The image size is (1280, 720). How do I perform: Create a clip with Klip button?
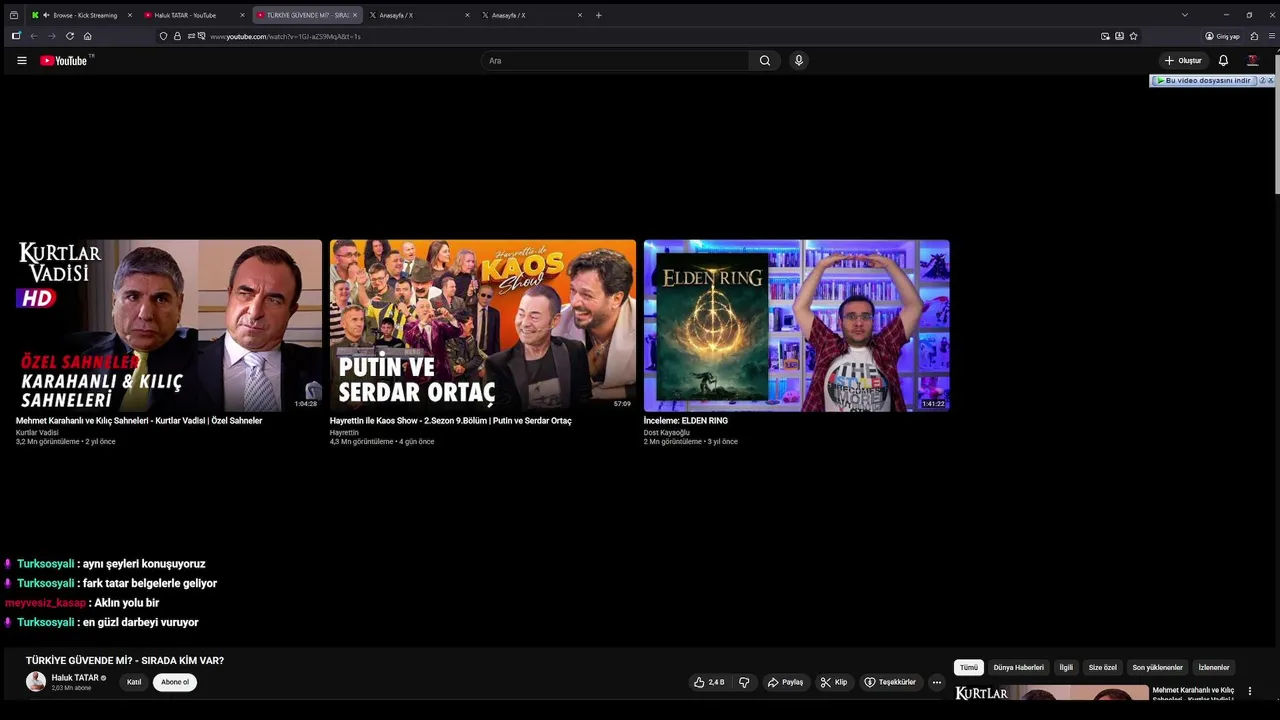click(x=834, y=682)
